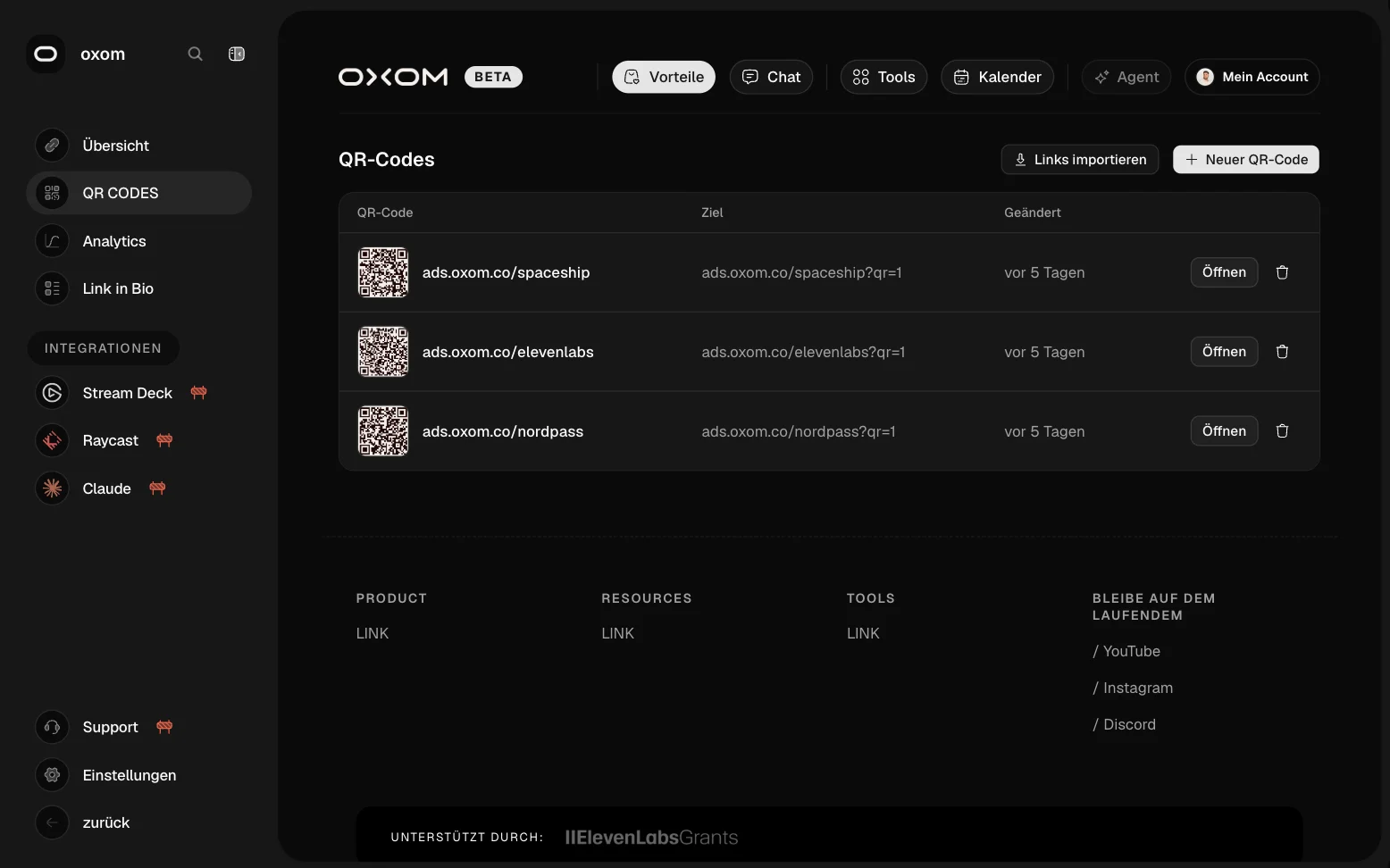Click the zurück back-arrow icon
The height and width of the screenshot is (868, 1390).
[52, 822]
